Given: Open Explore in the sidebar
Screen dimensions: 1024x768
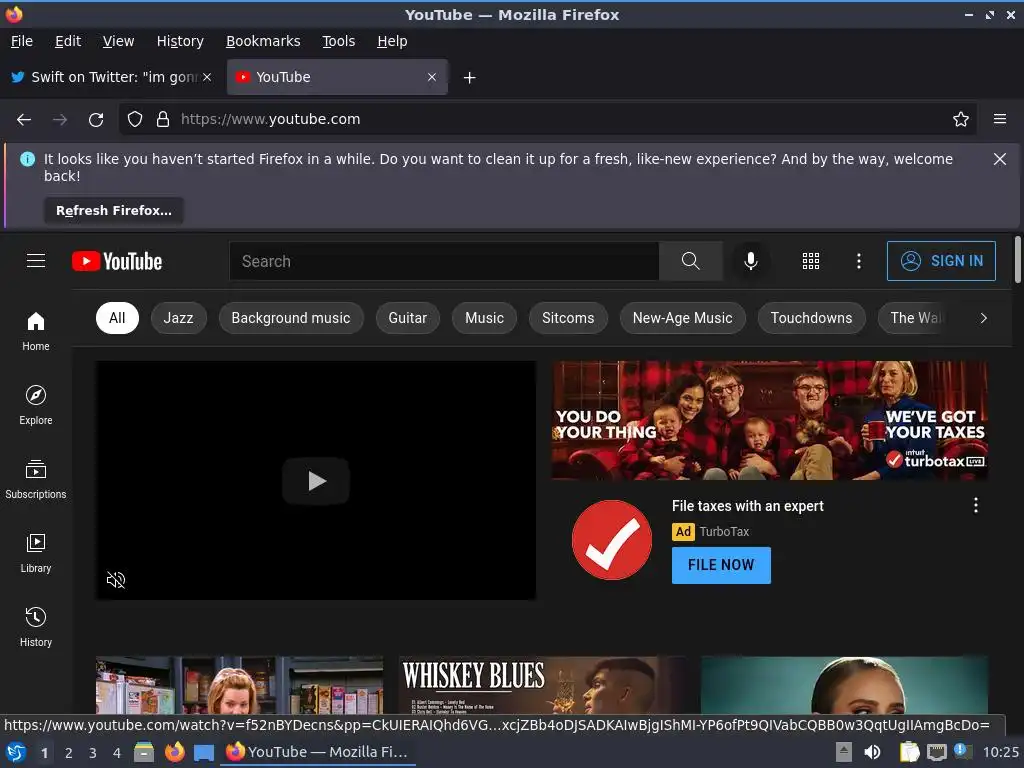Looking at the screenshot, I should 36,406.
